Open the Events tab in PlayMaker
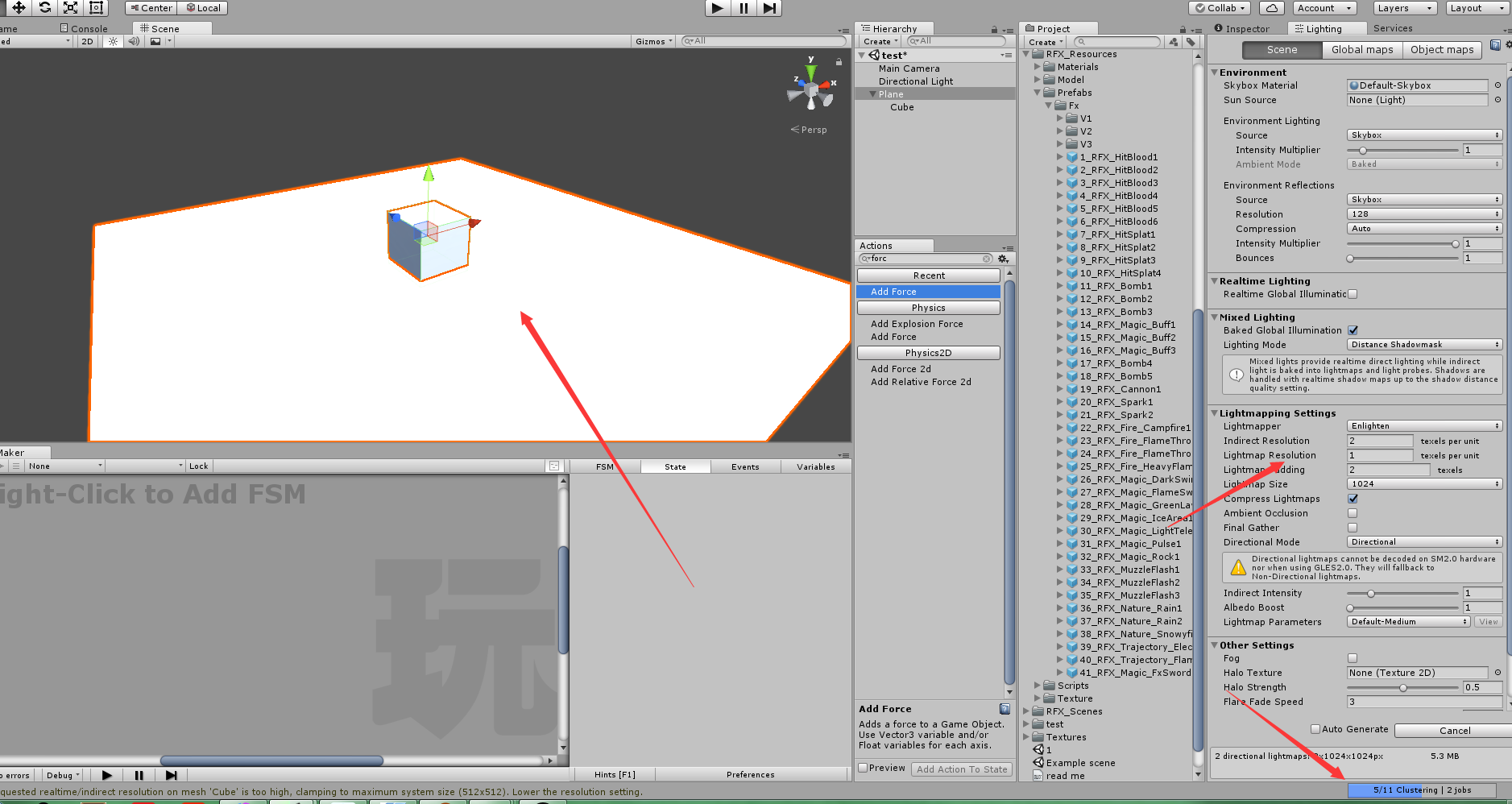 click(x=745, y=466)
